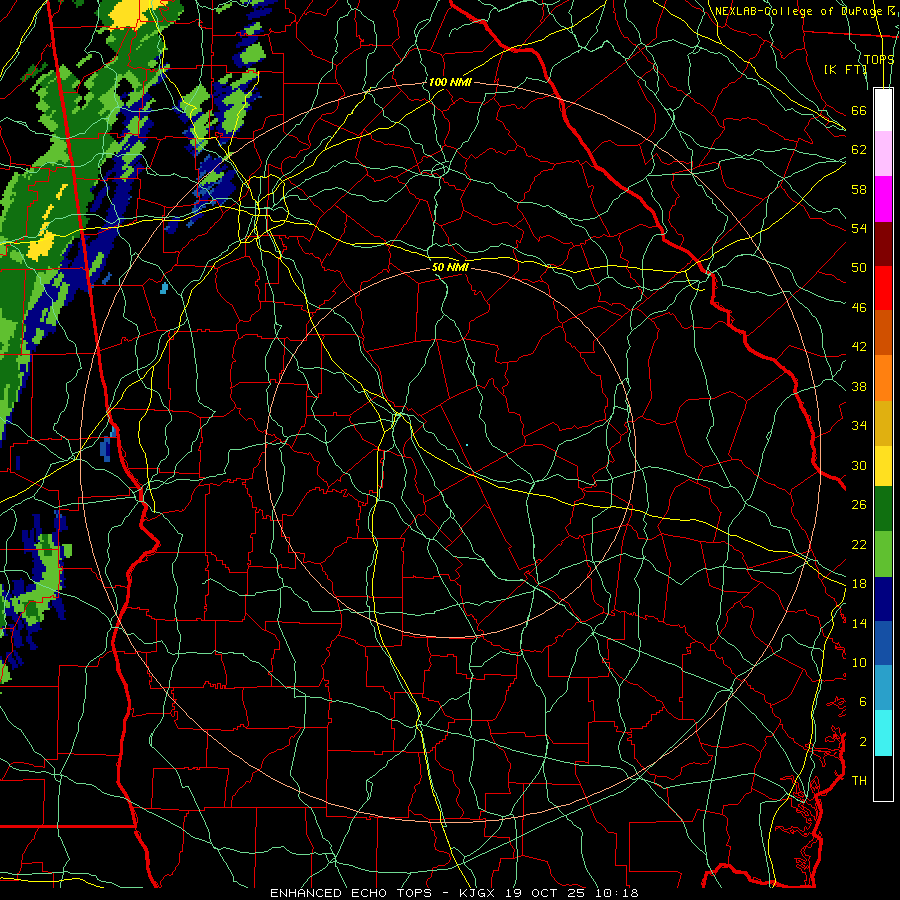Click the "58" legend value

(x=859, y=189)
